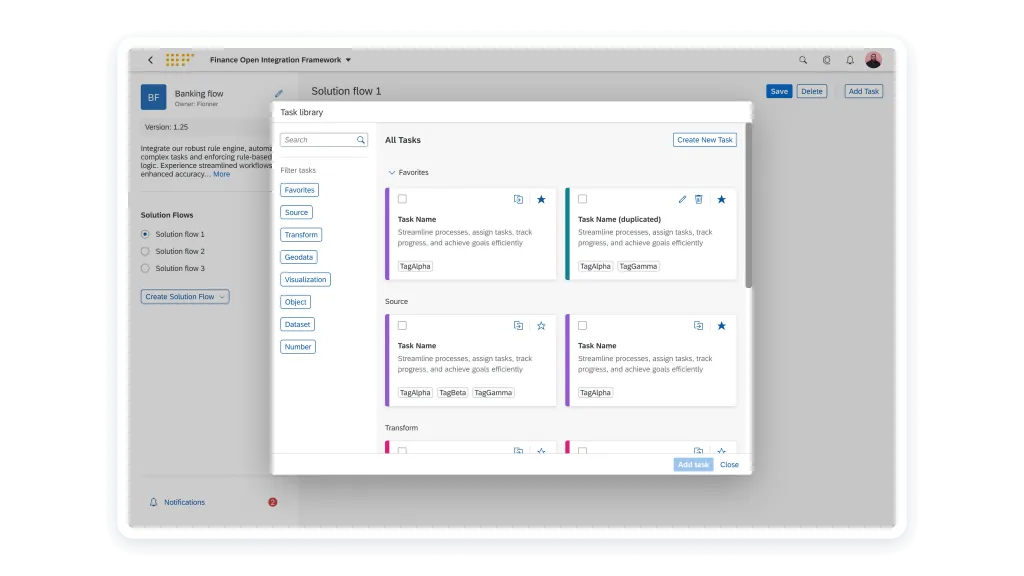
Task: Close the Task library dialog
Action: pos(729,464)
